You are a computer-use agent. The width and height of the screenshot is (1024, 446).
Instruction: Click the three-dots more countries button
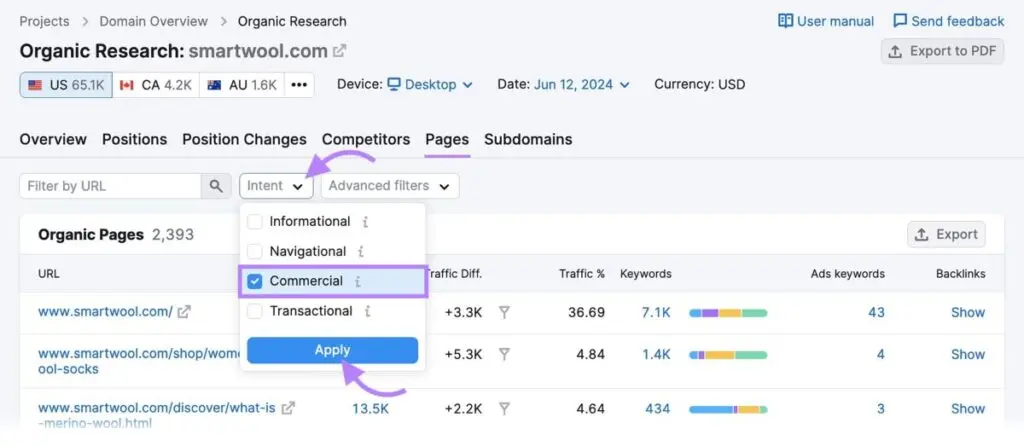[x=298, y=85]
